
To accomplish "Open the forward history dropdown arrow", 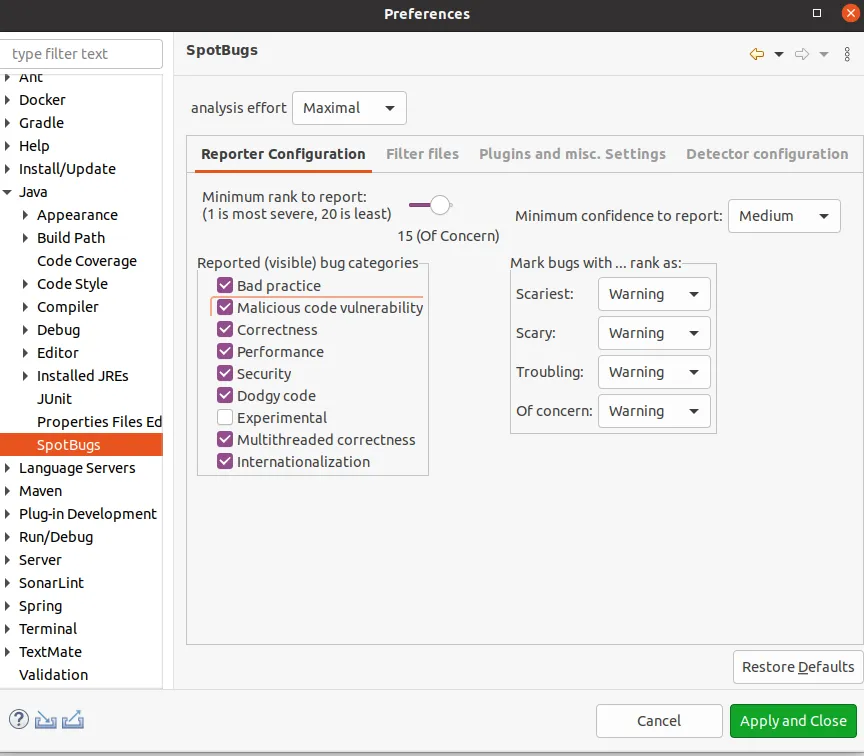I will point(824,54).
